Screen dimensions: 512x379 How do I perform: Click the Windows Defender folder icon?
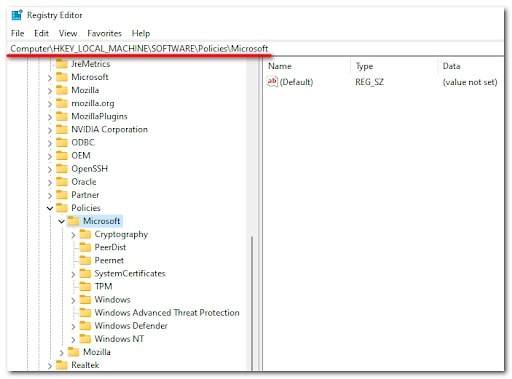[x=85, y=326]
